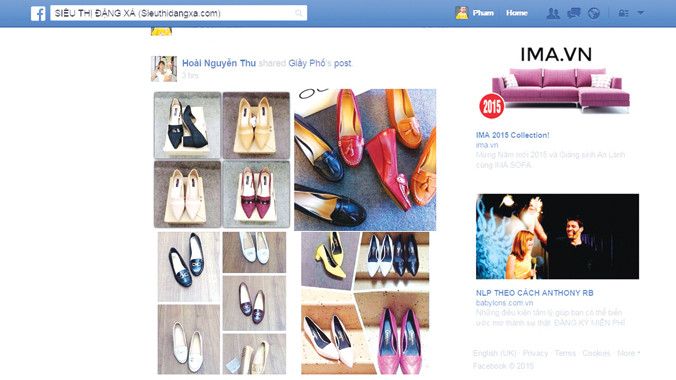Viewport: 676px width, 380px height.
Task: Focus the Facebook search field
Action: coord(178,13)
